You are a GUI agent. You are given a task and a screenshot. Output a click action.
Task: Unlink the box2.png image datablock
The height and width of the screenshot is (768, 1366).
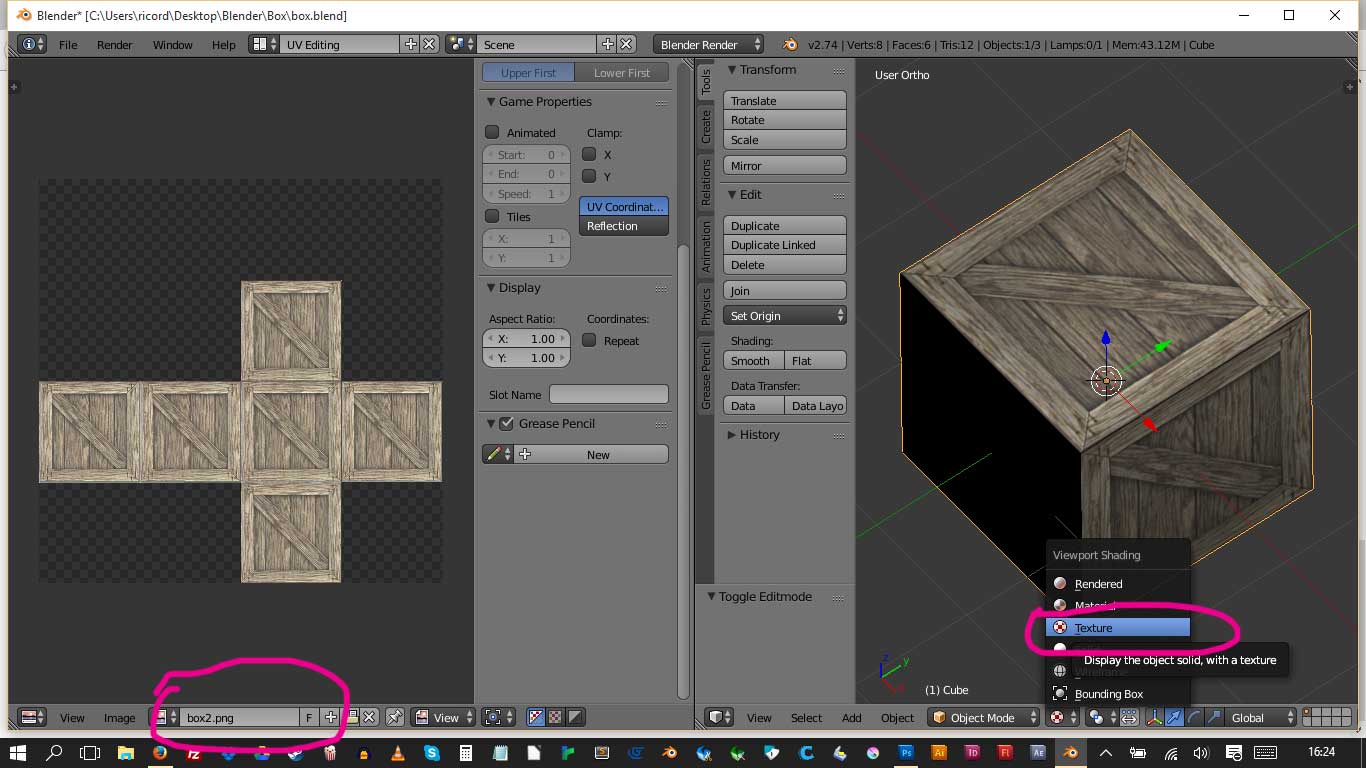tap(369, 717)
